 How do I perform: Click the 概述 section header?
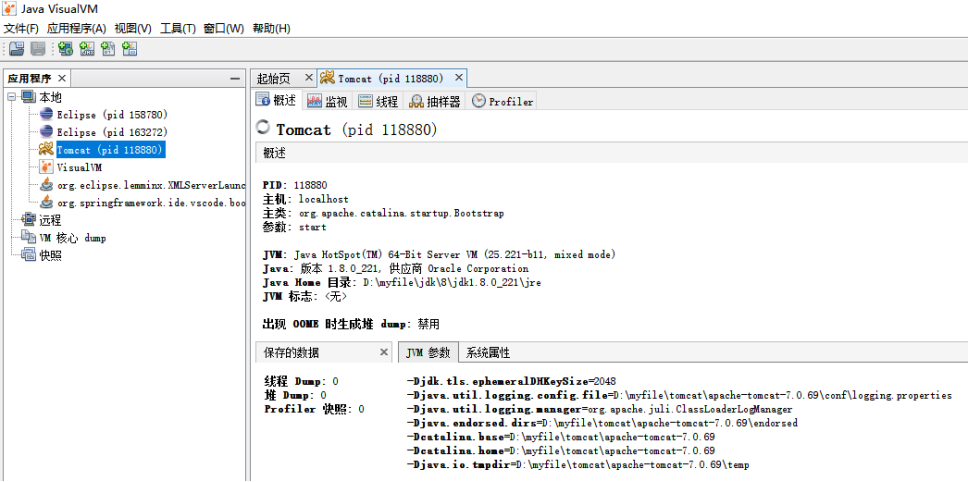click(x=612, y=153)
